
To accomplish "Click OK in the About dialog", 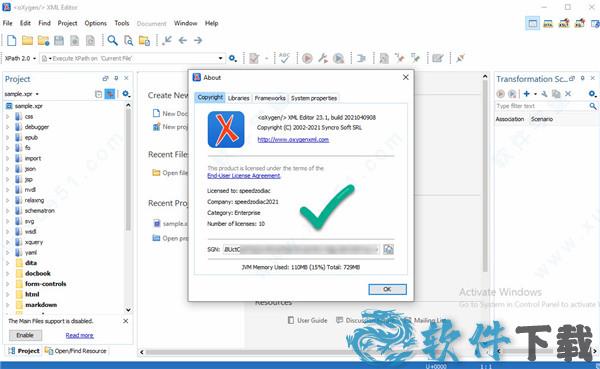I will tap(387, 289).
